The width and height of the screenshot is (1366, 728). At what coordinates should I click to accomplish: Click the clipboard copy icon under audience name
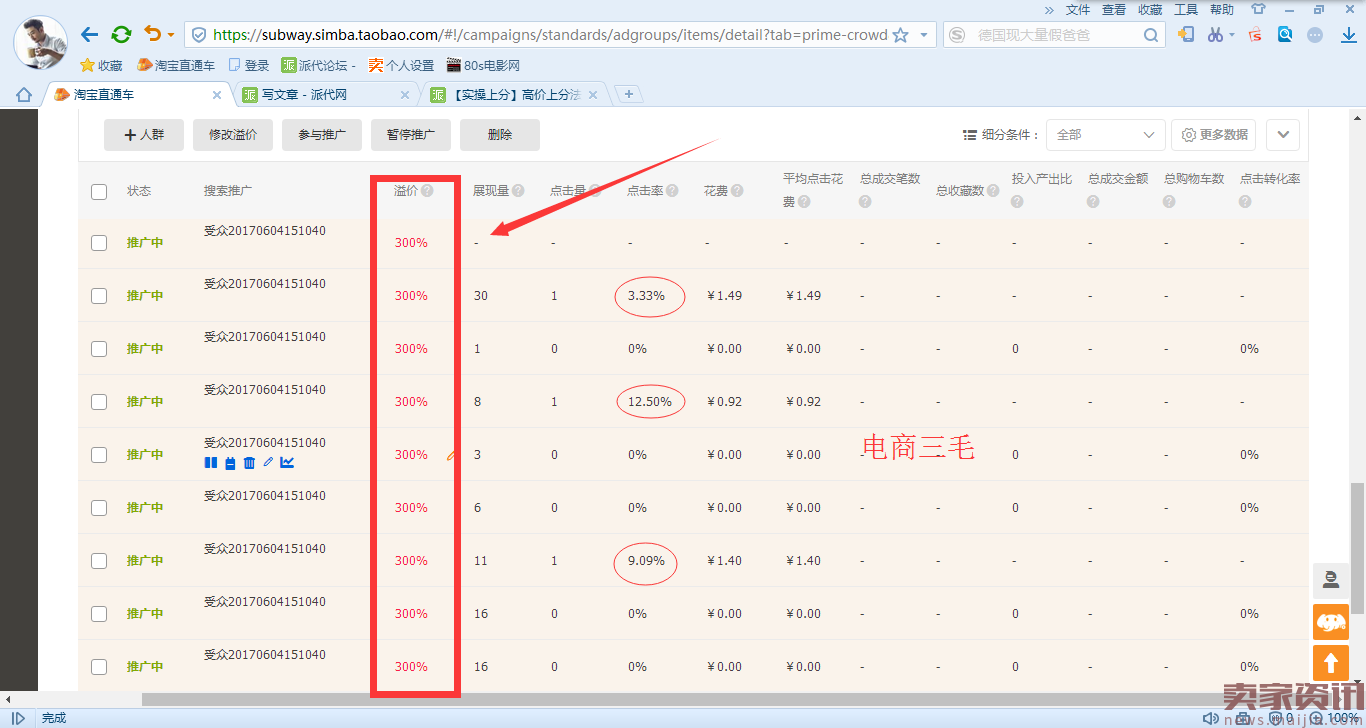pos(230,462)
